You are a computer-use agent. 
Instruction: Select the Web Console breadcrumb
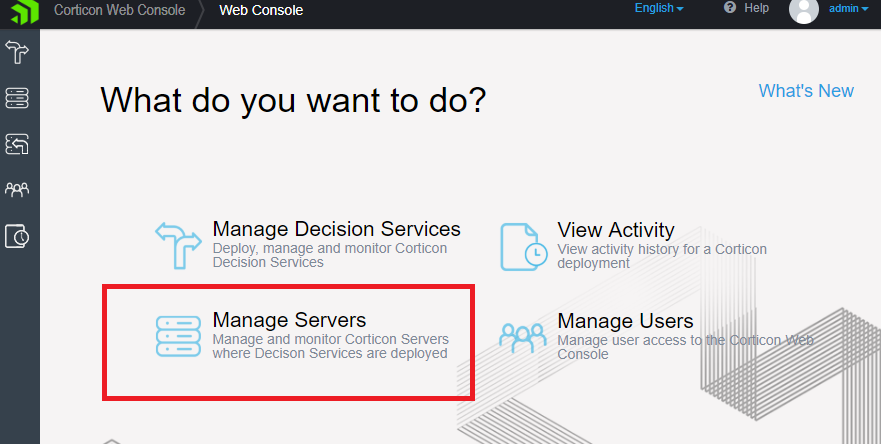[x=261, y=10]
